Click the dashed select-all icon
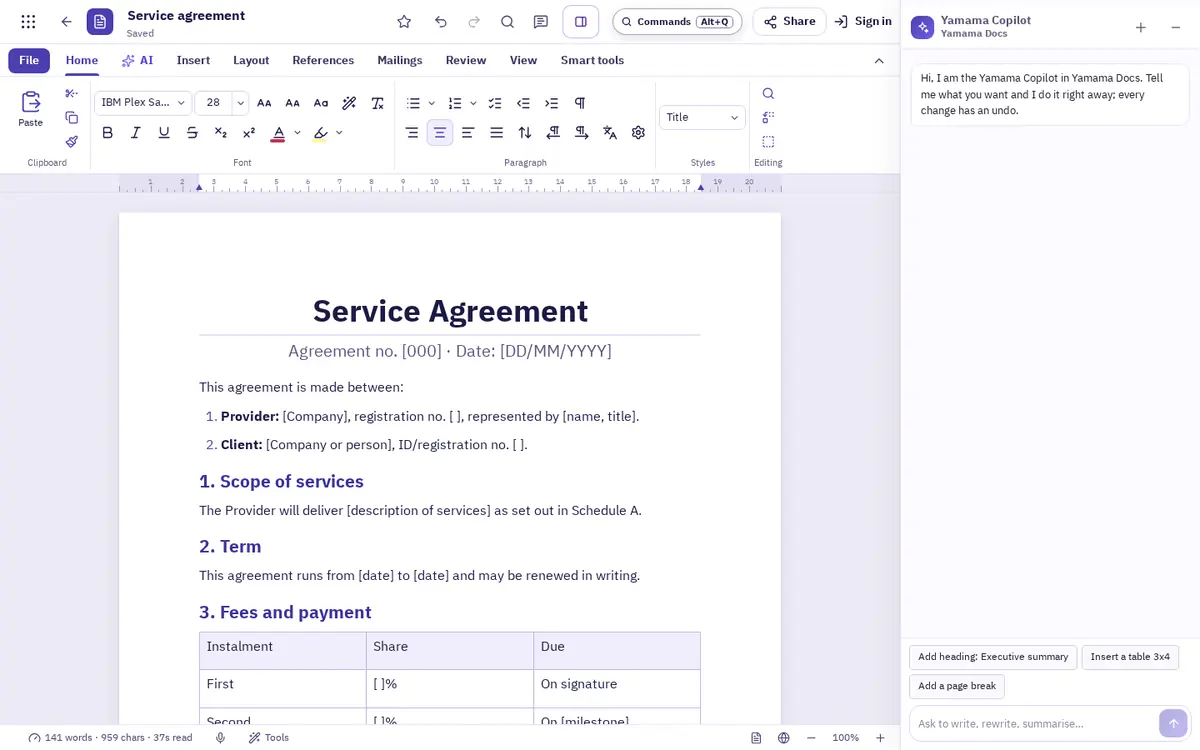This screenshot has height=750, width=1200. point(768,142)
